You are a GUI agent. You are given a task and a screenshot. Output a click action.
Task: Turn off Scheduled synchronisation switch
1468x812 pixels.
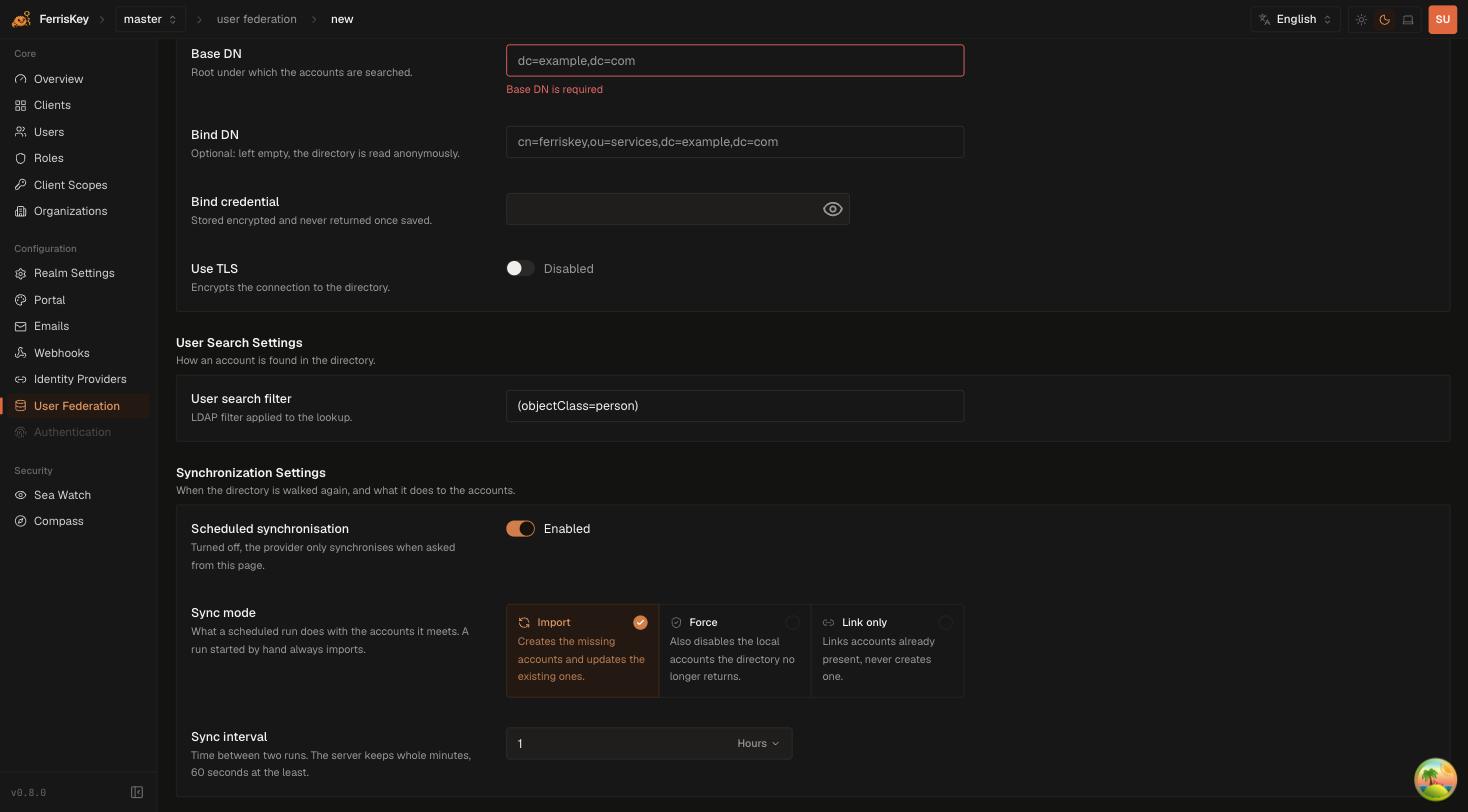coord(520,528)
